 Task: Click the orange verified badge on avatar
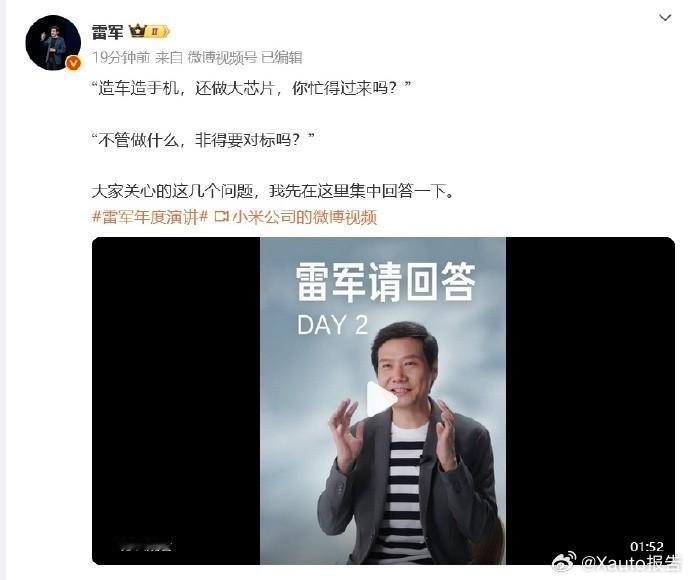(73, 64)
